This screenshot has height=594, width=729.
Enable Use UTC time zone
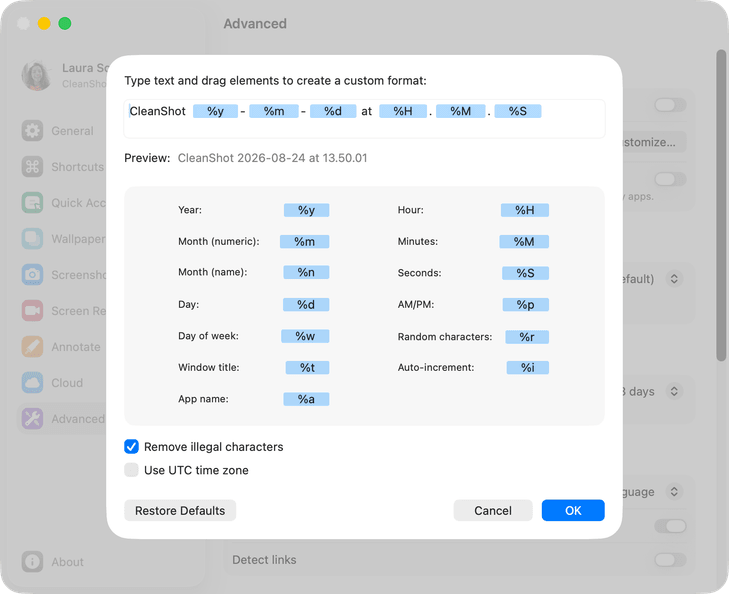pyautogui.click(x=132, y=470)
